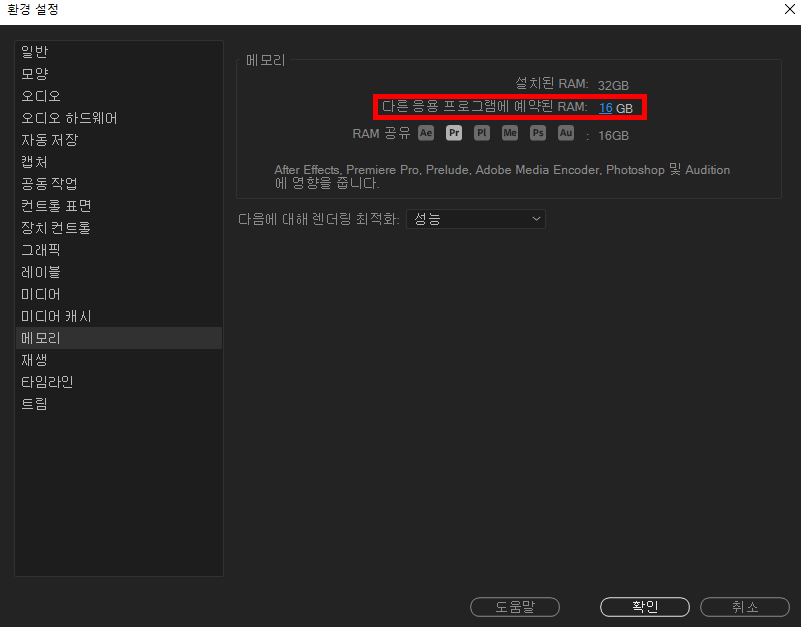Click the Audition (Au) RAM share icon
The height and width of the screenshot is (627, 801).
[x=566, y=133]
